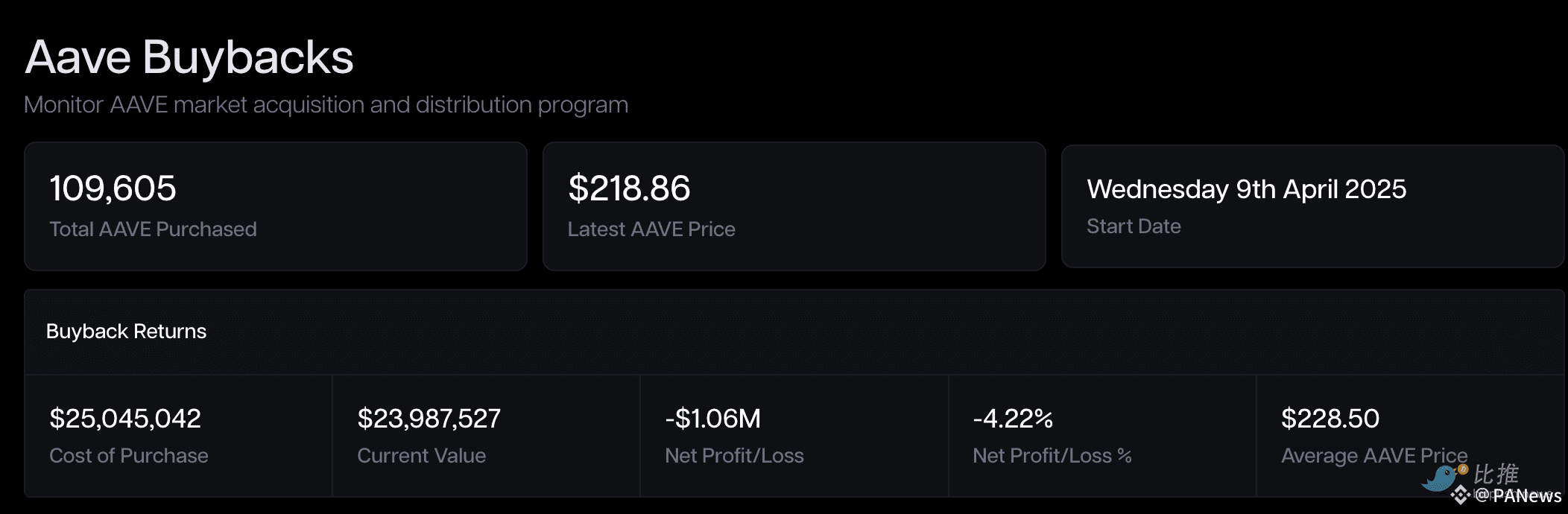Click the Wednesday 9th April 2025 date
This screenshot has height=514, width=1568.
tap(1246, 189)
